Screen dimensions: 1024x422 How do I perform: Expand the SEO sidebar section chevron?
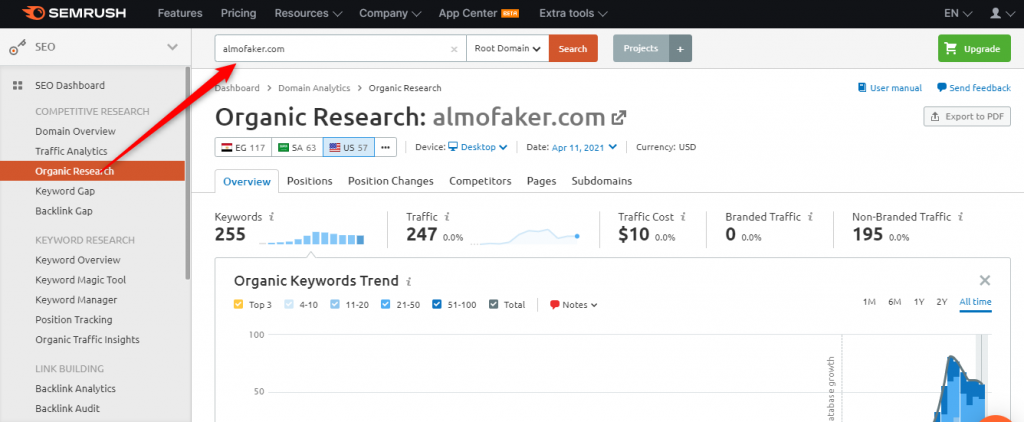[172, 47]
